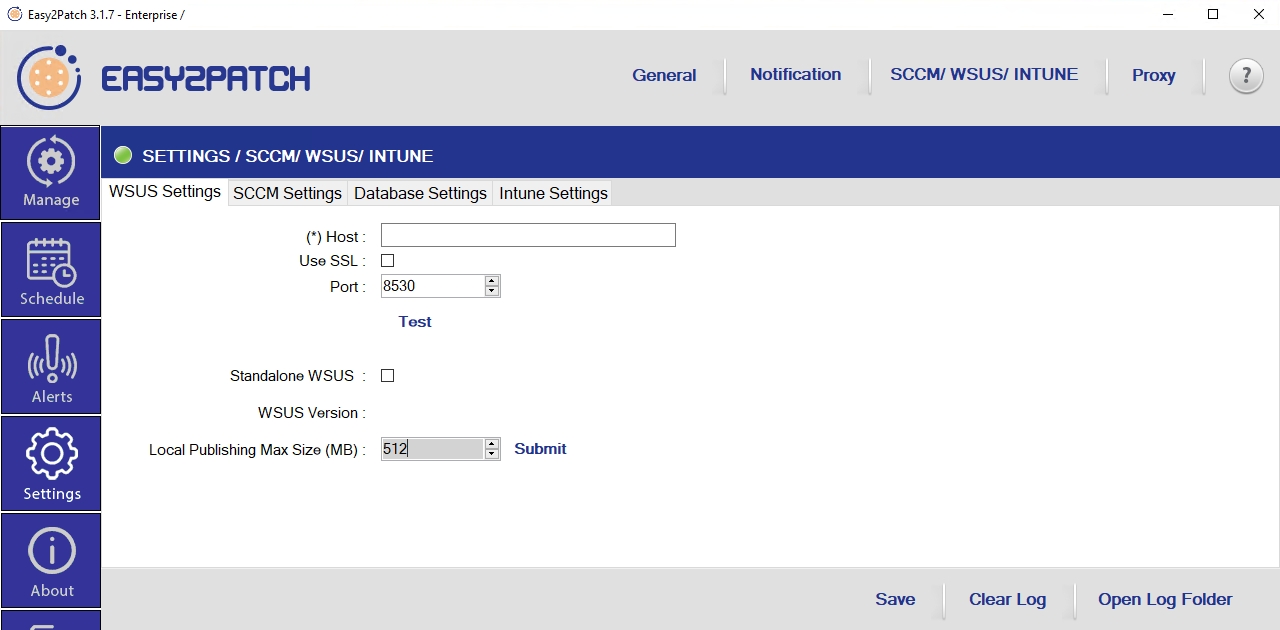Image resolution: width=1280 pixels, height=630 pixels.
Task: Open the About info section
Action: [x=51, y=561]
